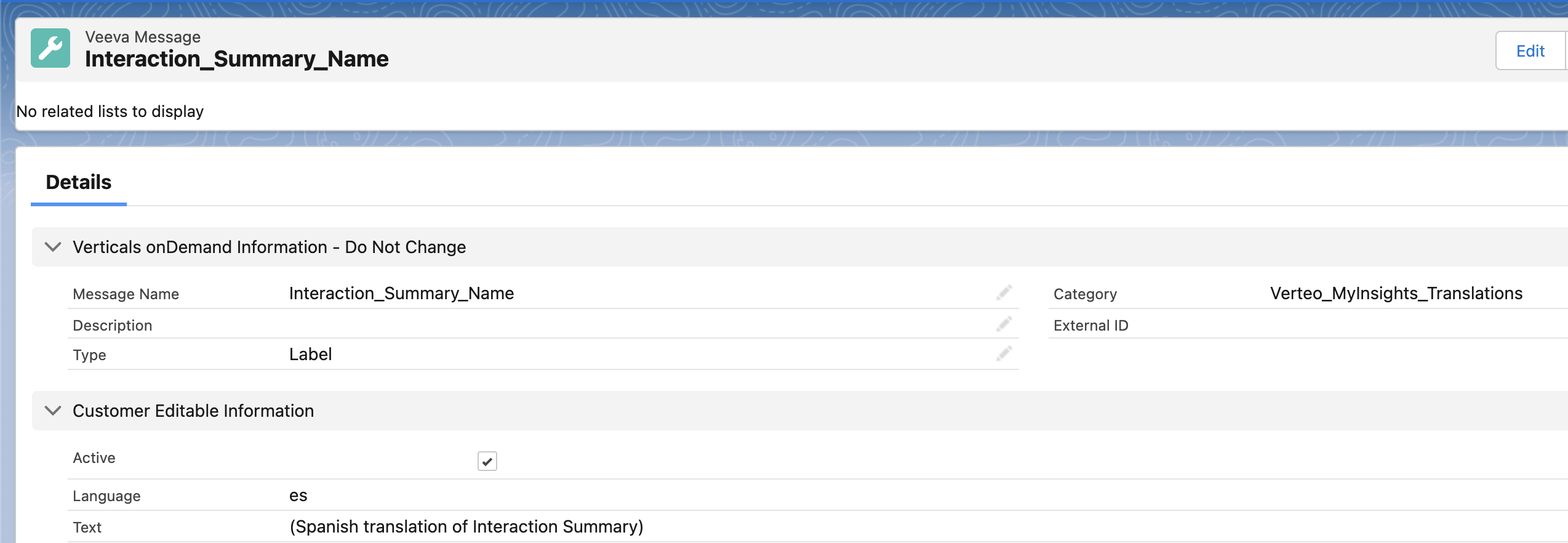Click the pencil icon next to Type
This screenshot has width=1568, height=543.
tap(1004, 354)
